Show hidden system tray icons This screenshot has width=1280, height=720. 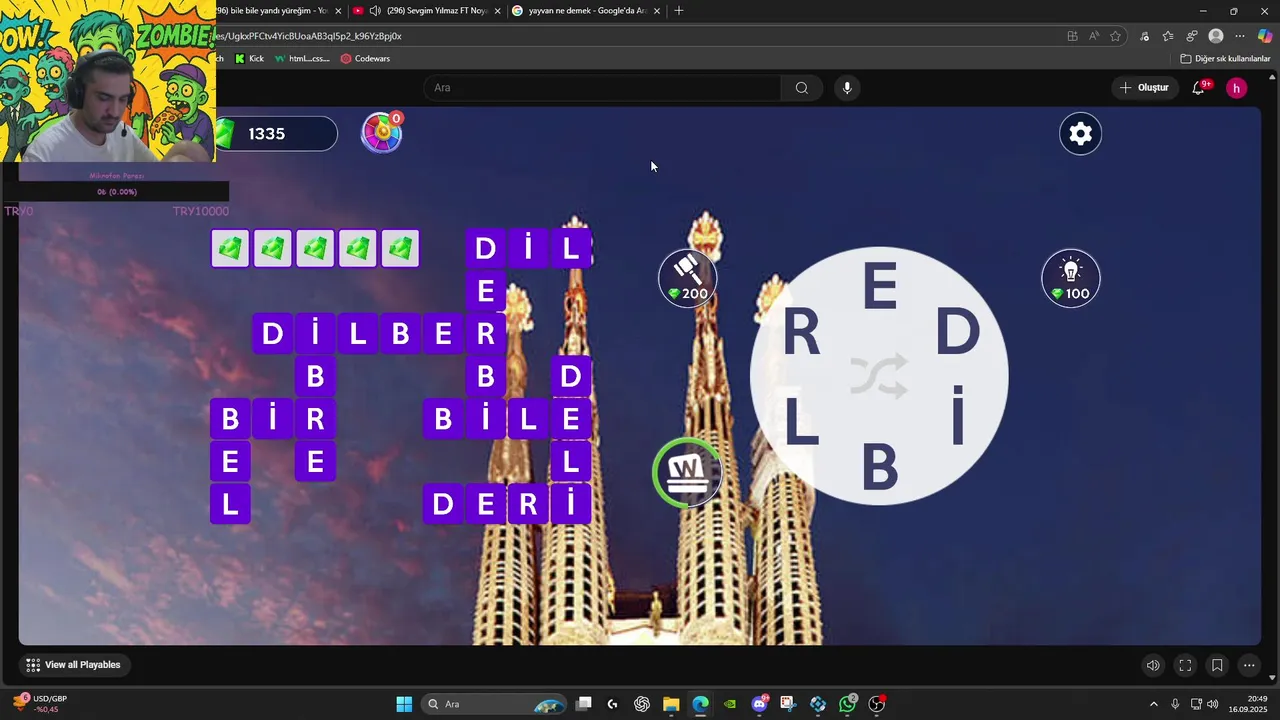(1153, 704)
